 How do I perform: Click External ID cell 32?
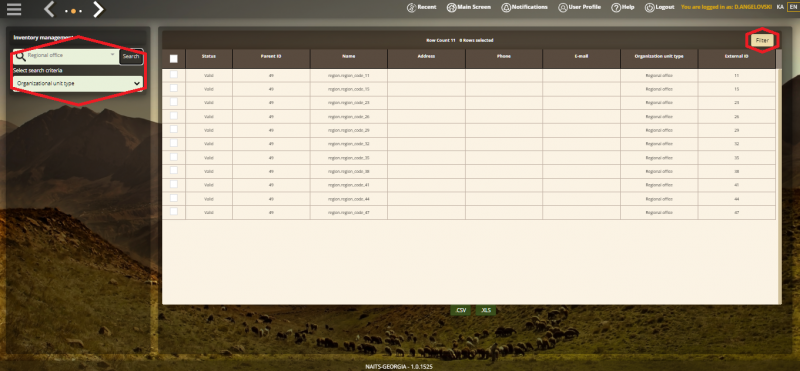point(737,144)
